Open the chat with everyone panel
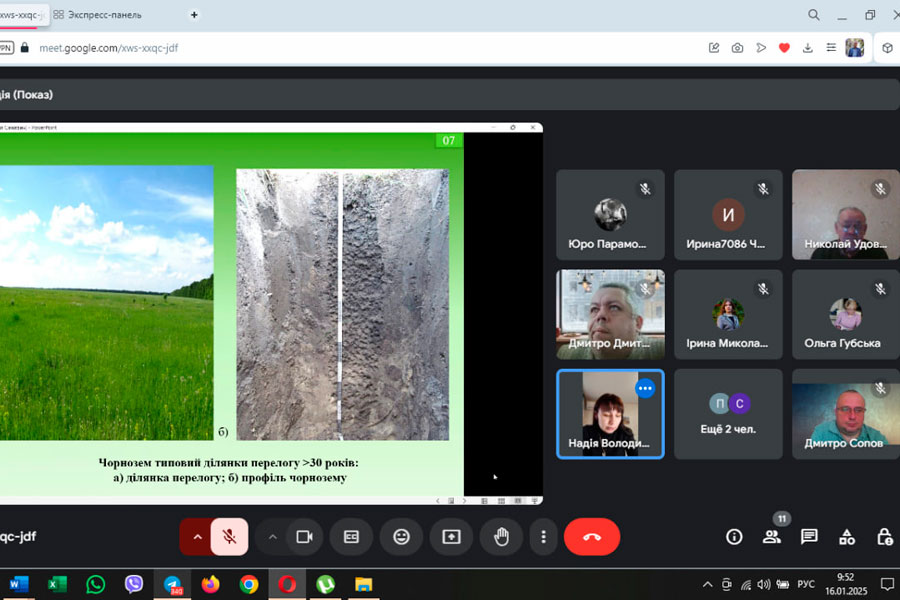Screen dimensions: 900x600 tap(809, 537)
